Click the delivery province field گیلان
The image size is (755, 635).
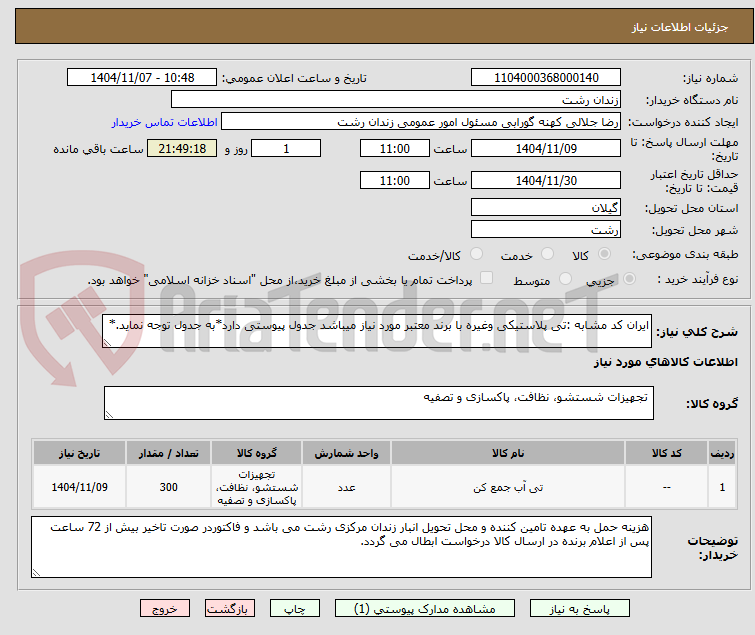click(x=546, y=207)
